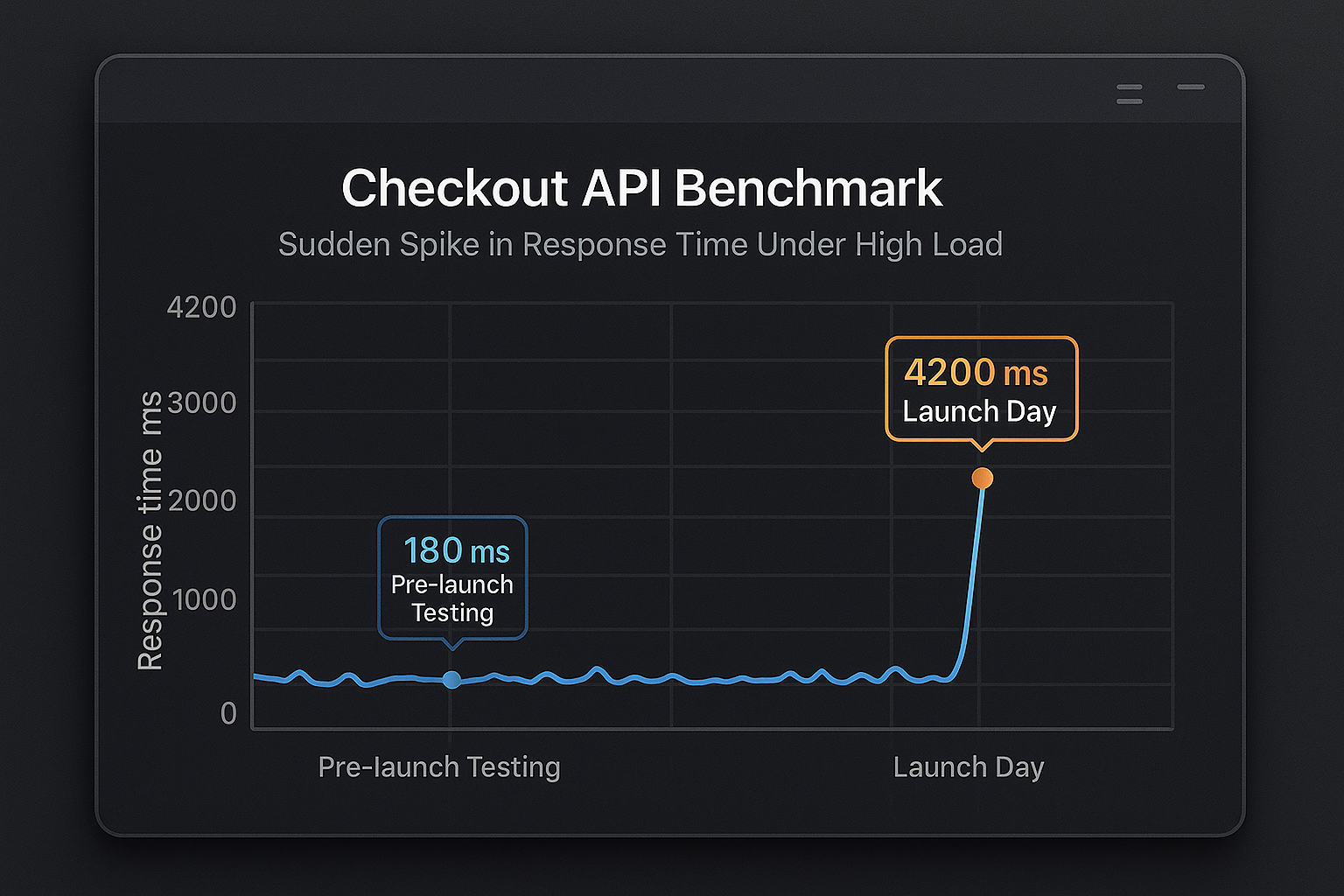Click "Launch Day" label inside orange callout
This screenshot has height=896, width=1344.
pos(979,411)
